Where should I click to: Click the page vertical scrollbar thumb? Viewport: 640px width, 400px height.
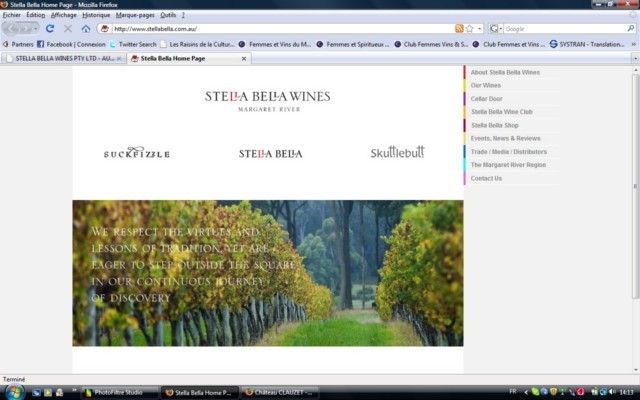click(636, 186)
